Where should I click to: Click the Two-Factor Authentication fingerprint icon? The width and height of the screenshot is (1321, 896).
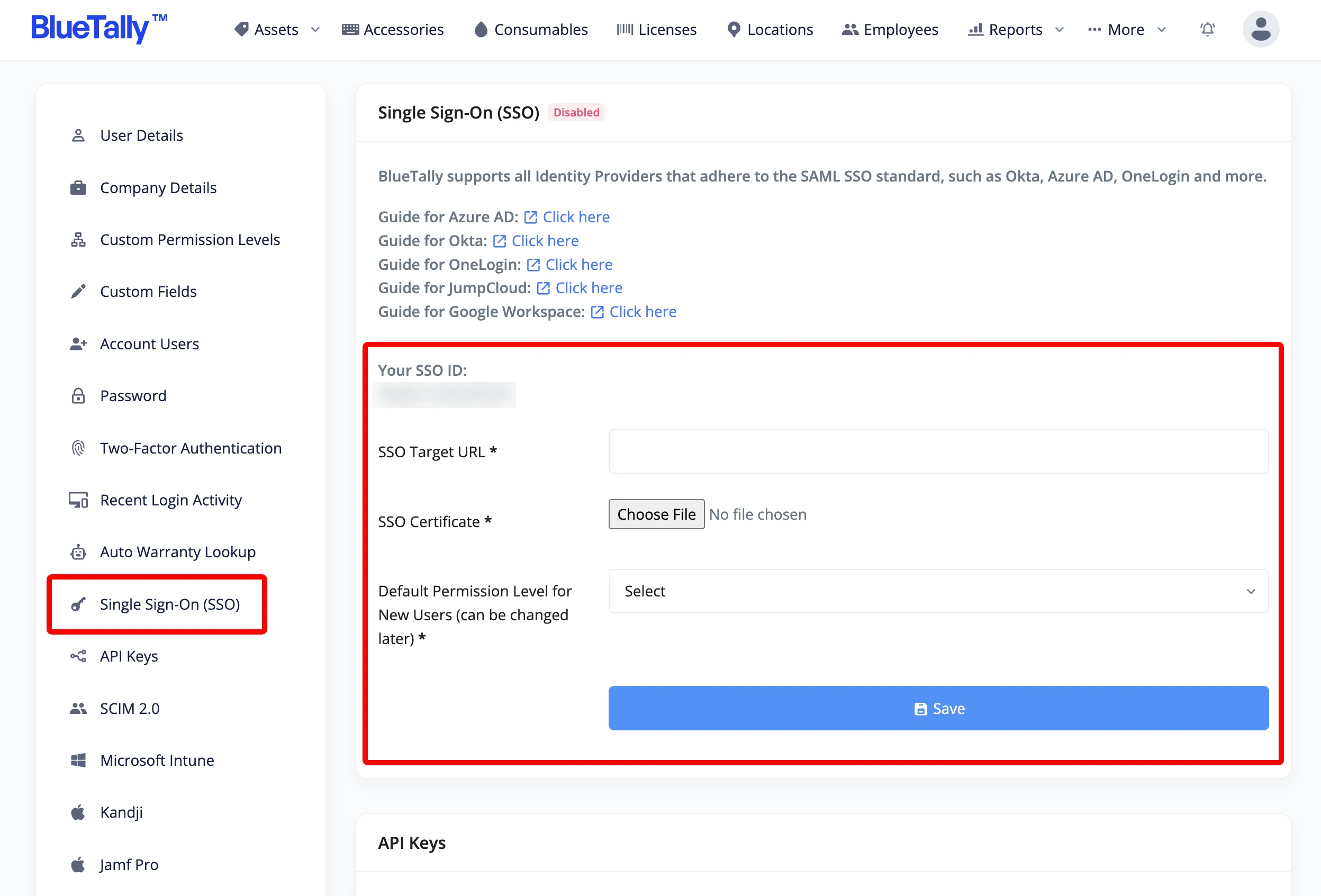78,448
